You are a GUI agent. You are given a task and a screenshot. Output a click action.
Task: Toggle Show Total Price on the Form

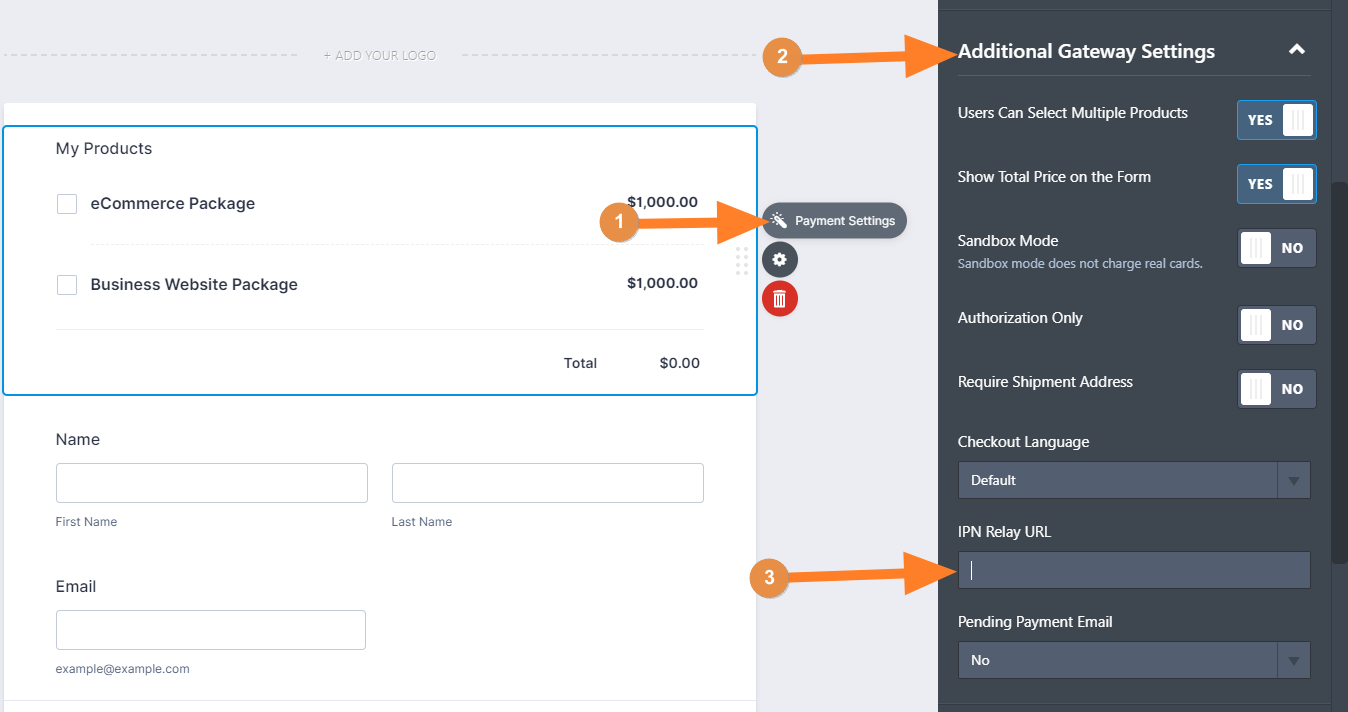[1276, 184]
